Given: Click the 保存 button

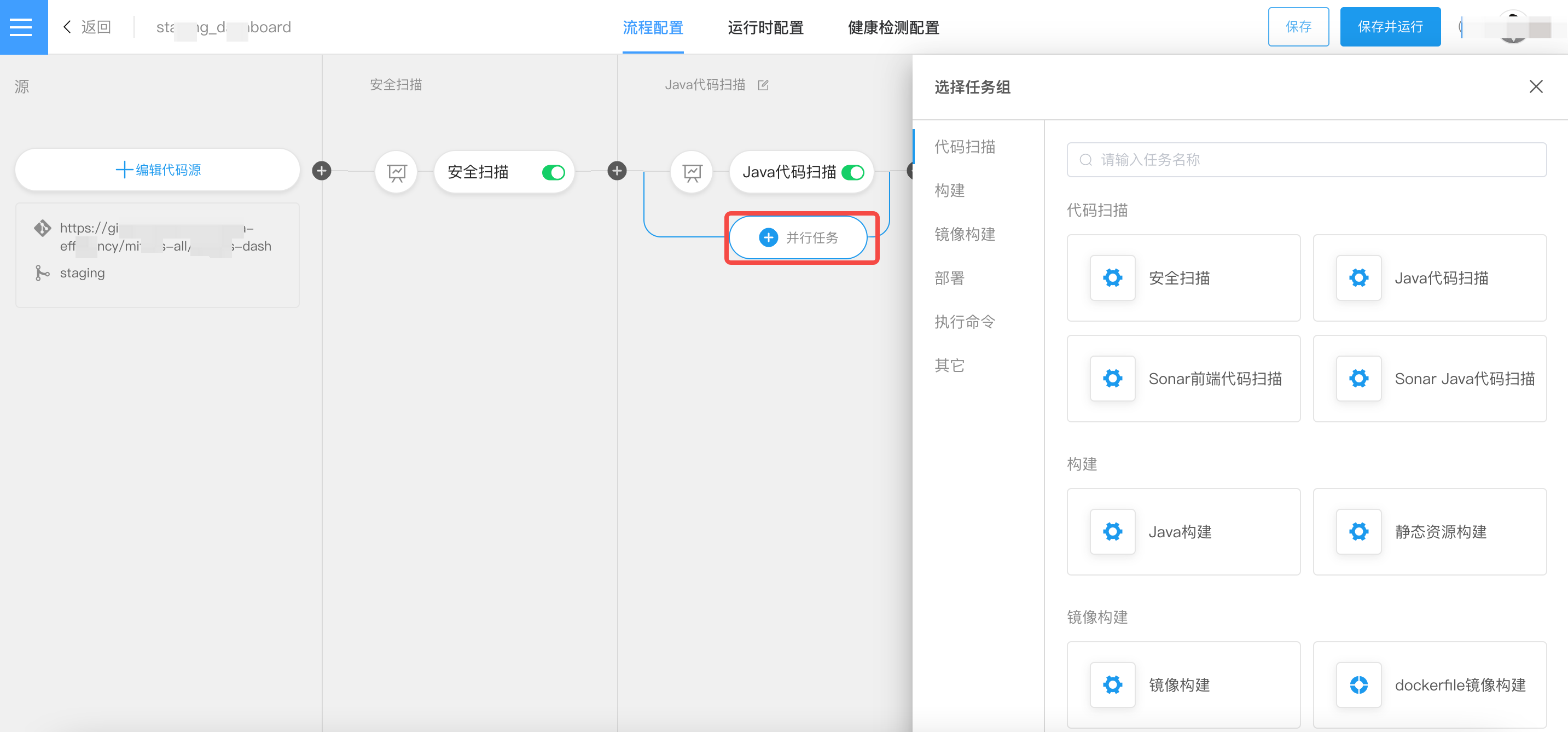Looking at the screenshot, I should 1298,27.
